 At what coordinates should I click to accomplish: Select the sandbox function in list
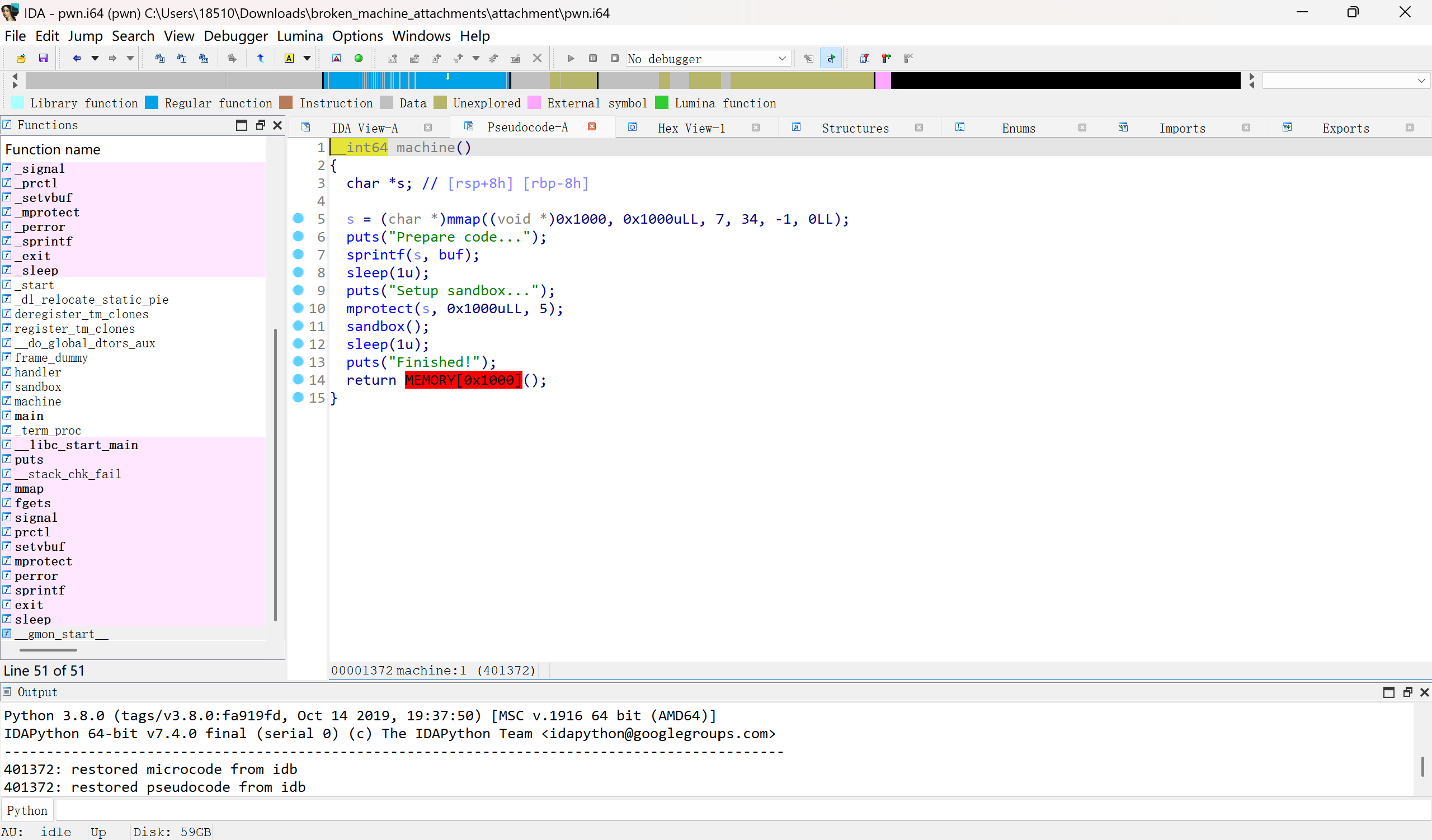pyautogui.click(x=37, y=387)
